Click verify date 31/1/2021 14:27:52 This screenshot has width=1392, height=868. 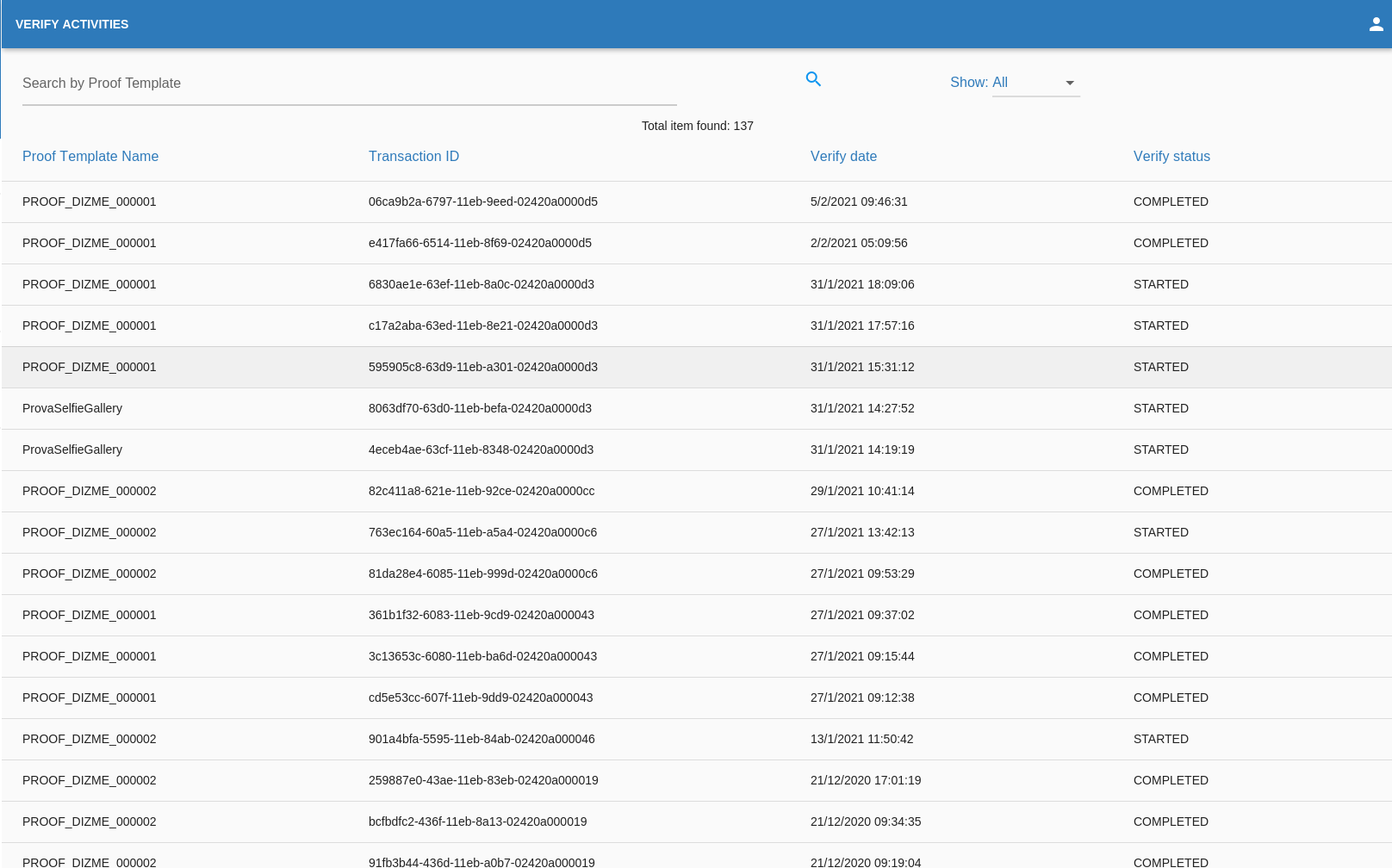point(862,408)
